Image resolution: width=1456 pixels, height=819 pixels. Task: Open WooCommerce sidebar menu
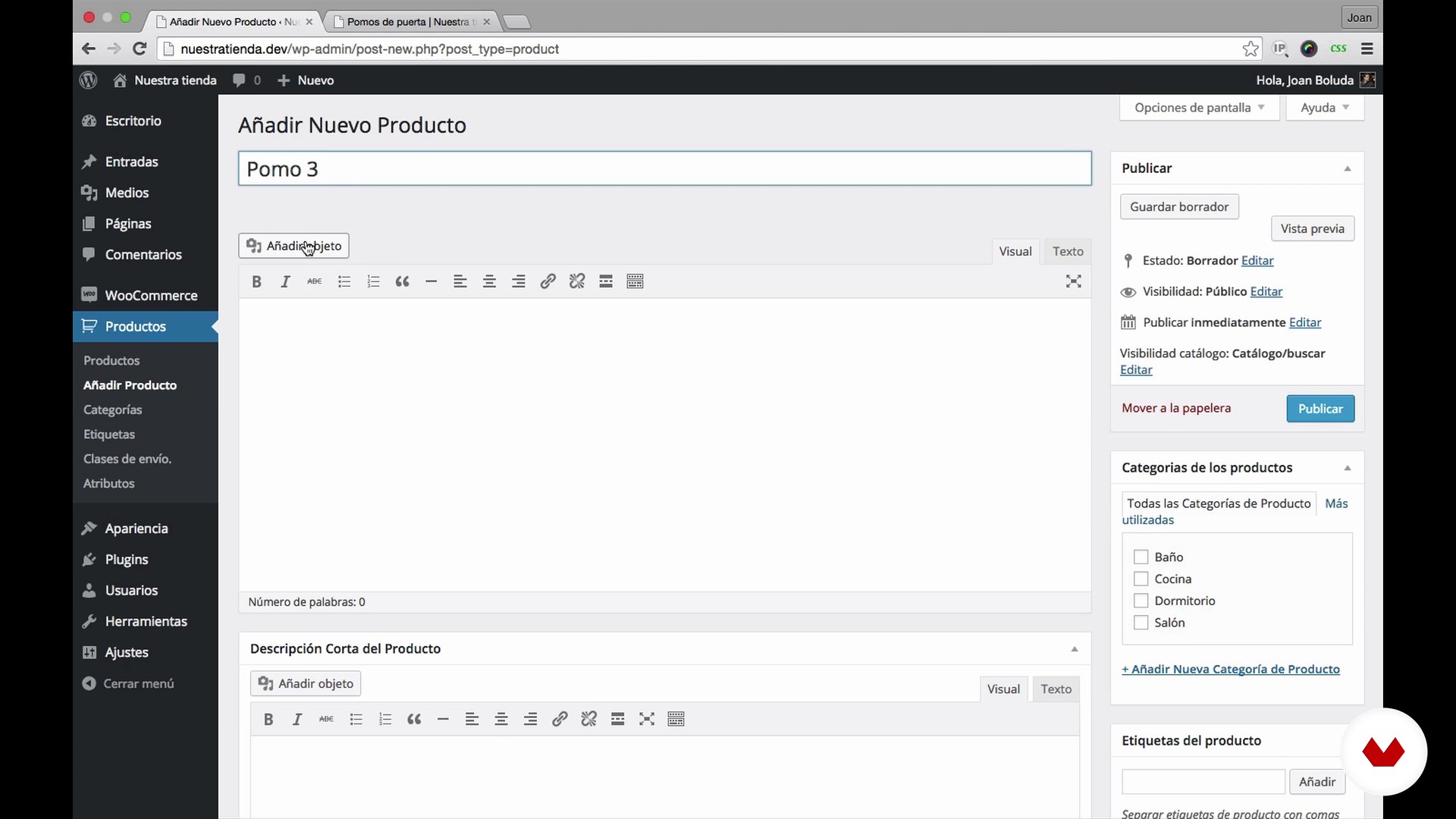click(146, 295)
